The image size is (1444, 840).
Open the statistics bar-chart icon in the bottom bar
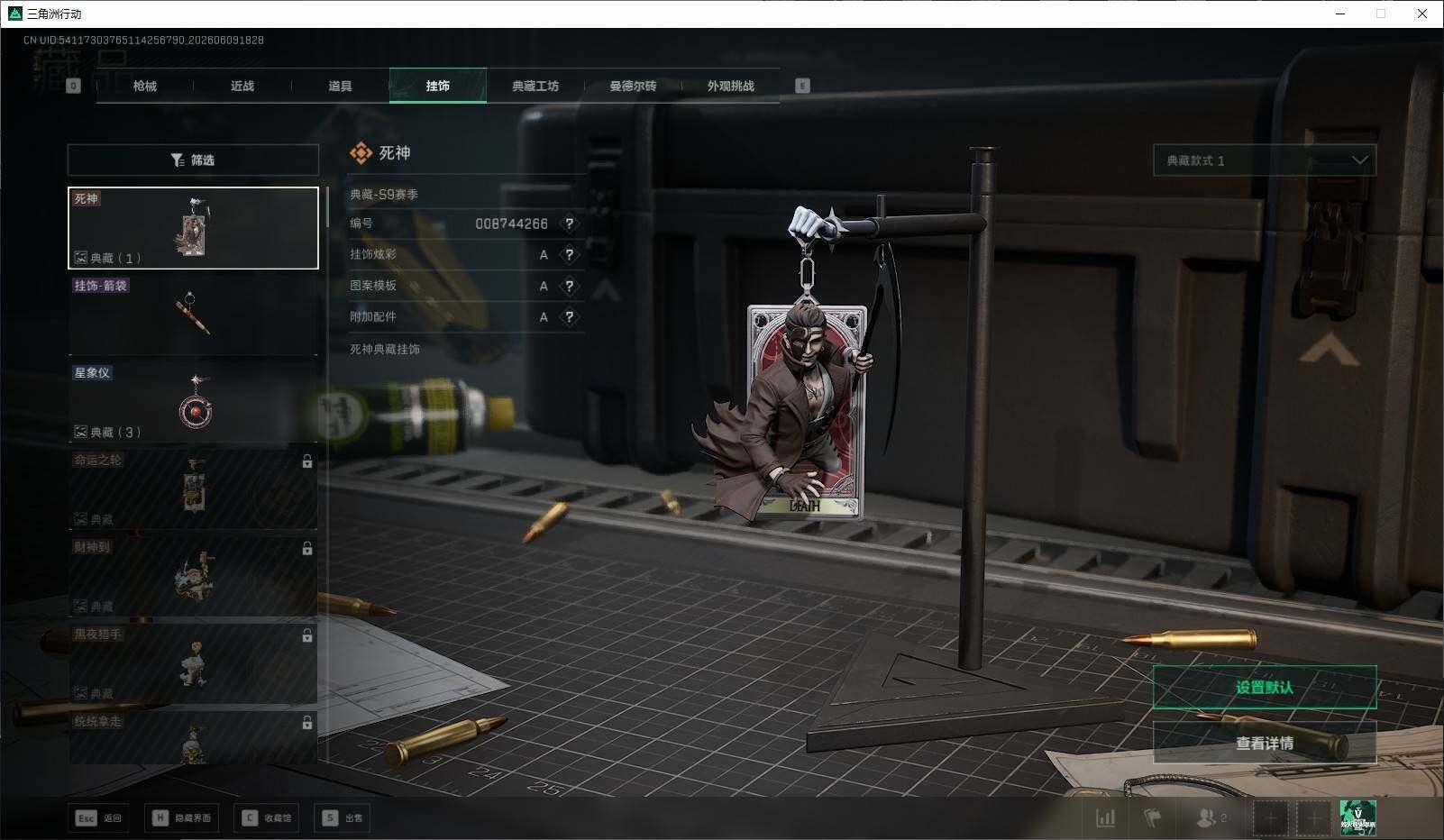pos(1105,817)
